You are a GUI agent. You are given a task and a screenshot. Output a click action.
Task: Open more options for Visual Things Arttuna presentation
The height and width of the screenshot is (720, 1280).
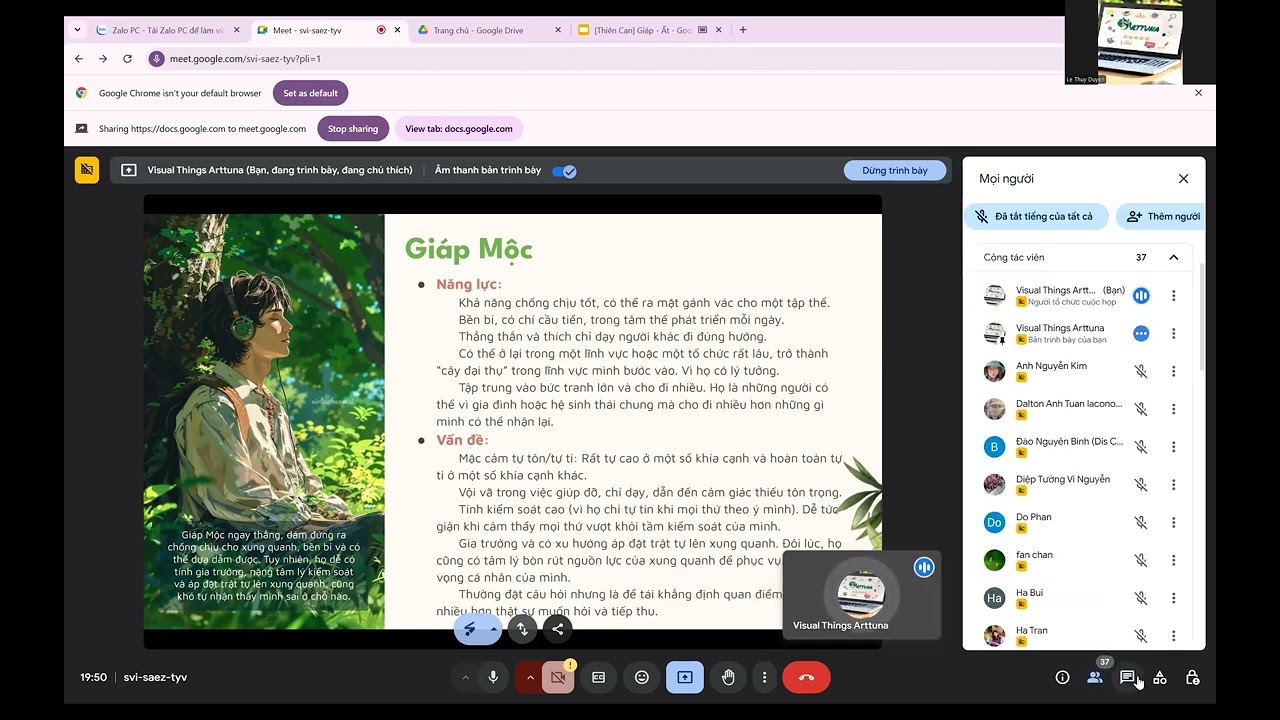(1174, 333)
